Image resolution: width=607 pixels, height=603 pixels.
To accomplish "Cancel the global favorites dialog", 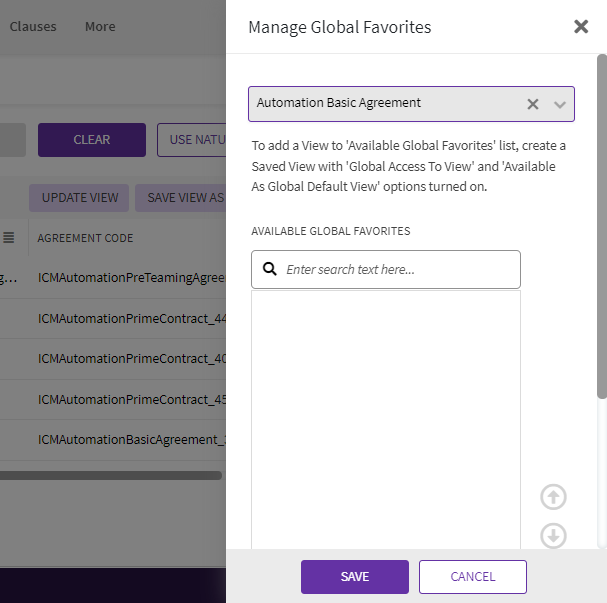I will 472,577.
